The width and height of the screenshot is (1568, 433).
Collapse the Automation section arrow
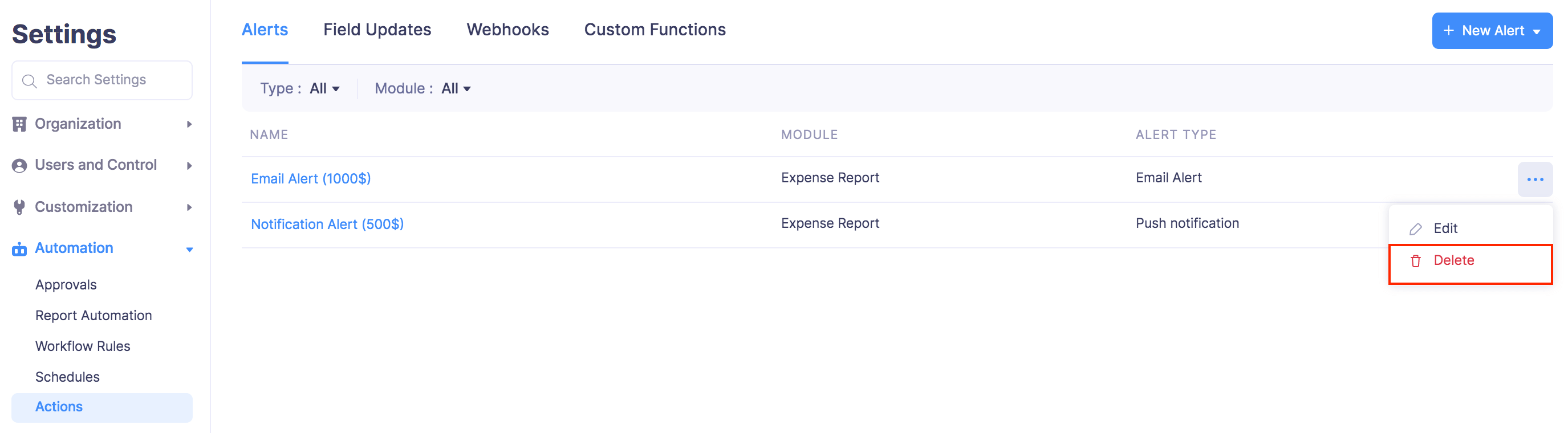[189, 250]
